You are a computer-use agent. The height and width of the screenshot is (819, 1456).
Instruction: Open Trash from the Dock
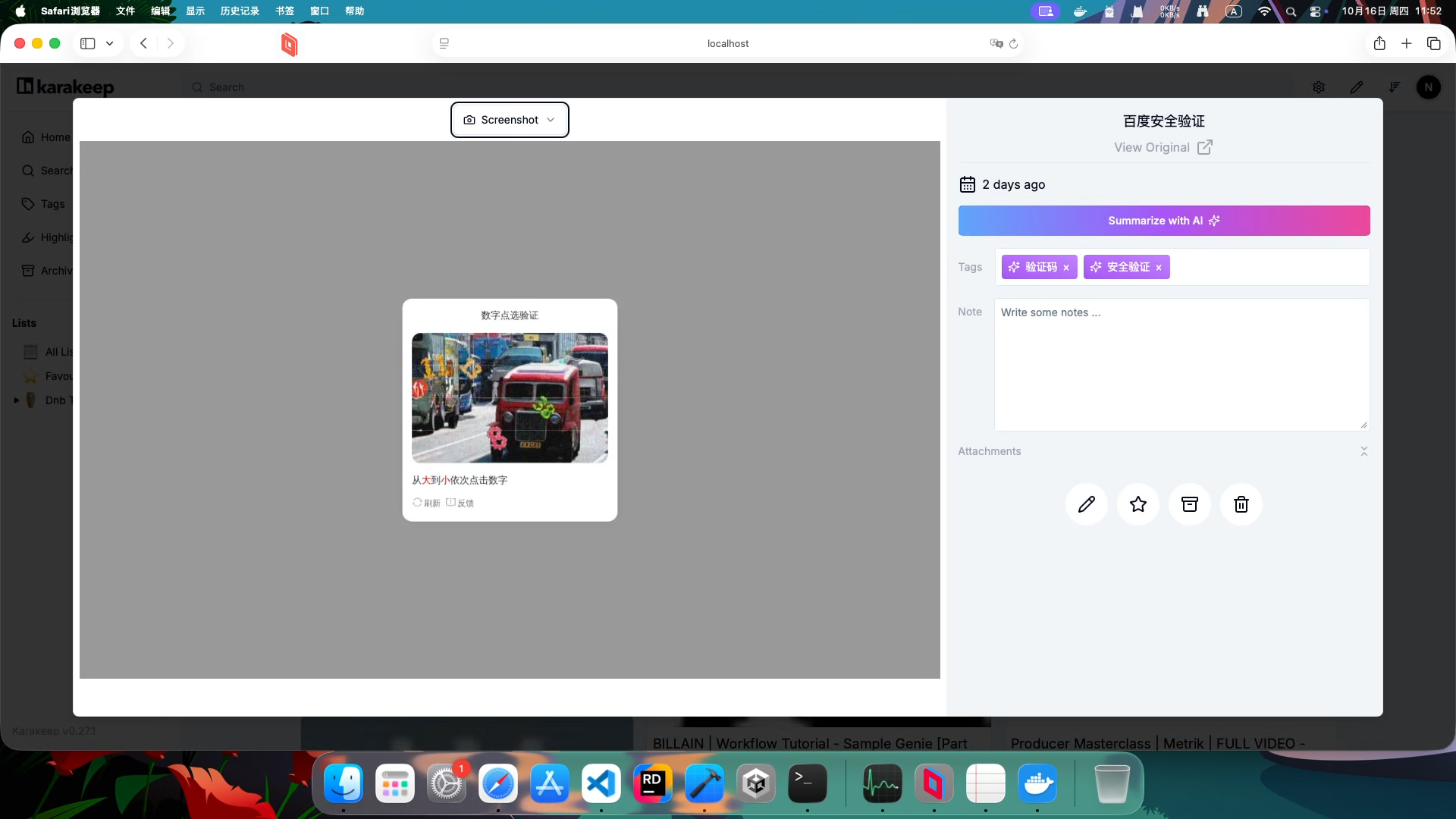[1112, 783]
